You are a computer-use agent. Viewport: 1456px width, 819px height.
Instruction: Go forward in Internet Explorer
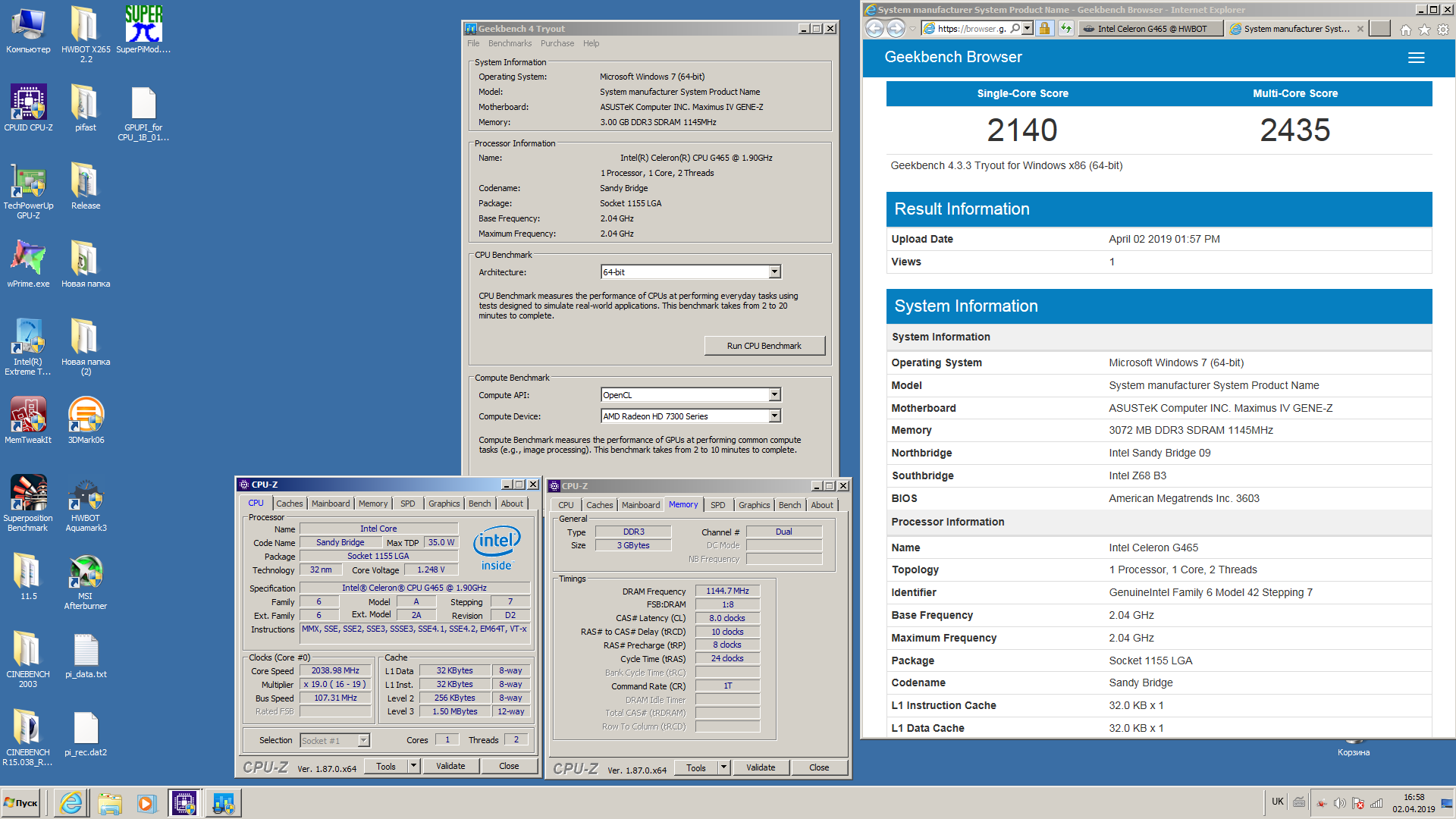coord(896,29)
